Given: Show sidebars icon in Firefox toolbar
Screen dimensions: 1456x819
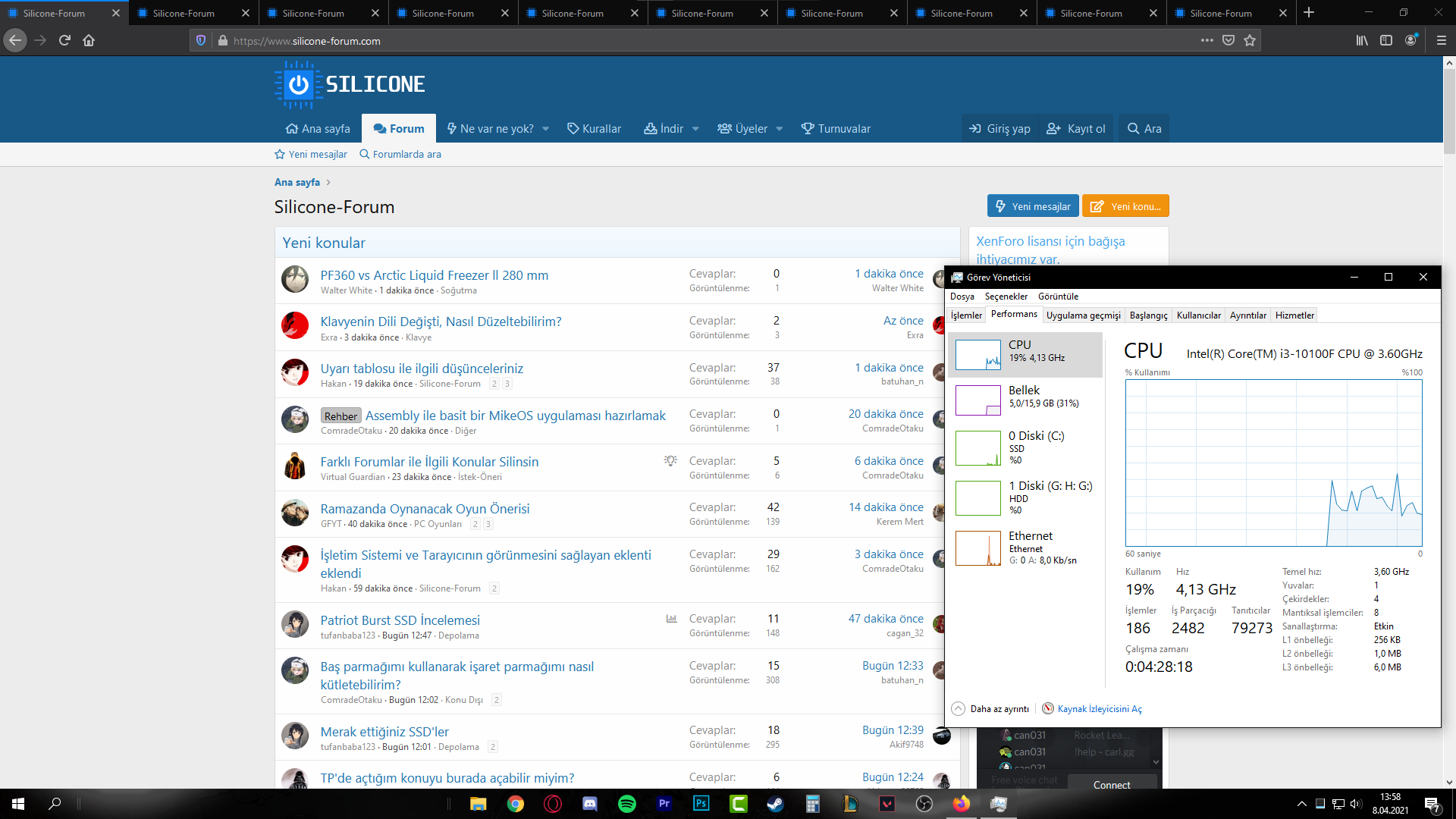Looking at the screenshot, I should (1386, 41).
